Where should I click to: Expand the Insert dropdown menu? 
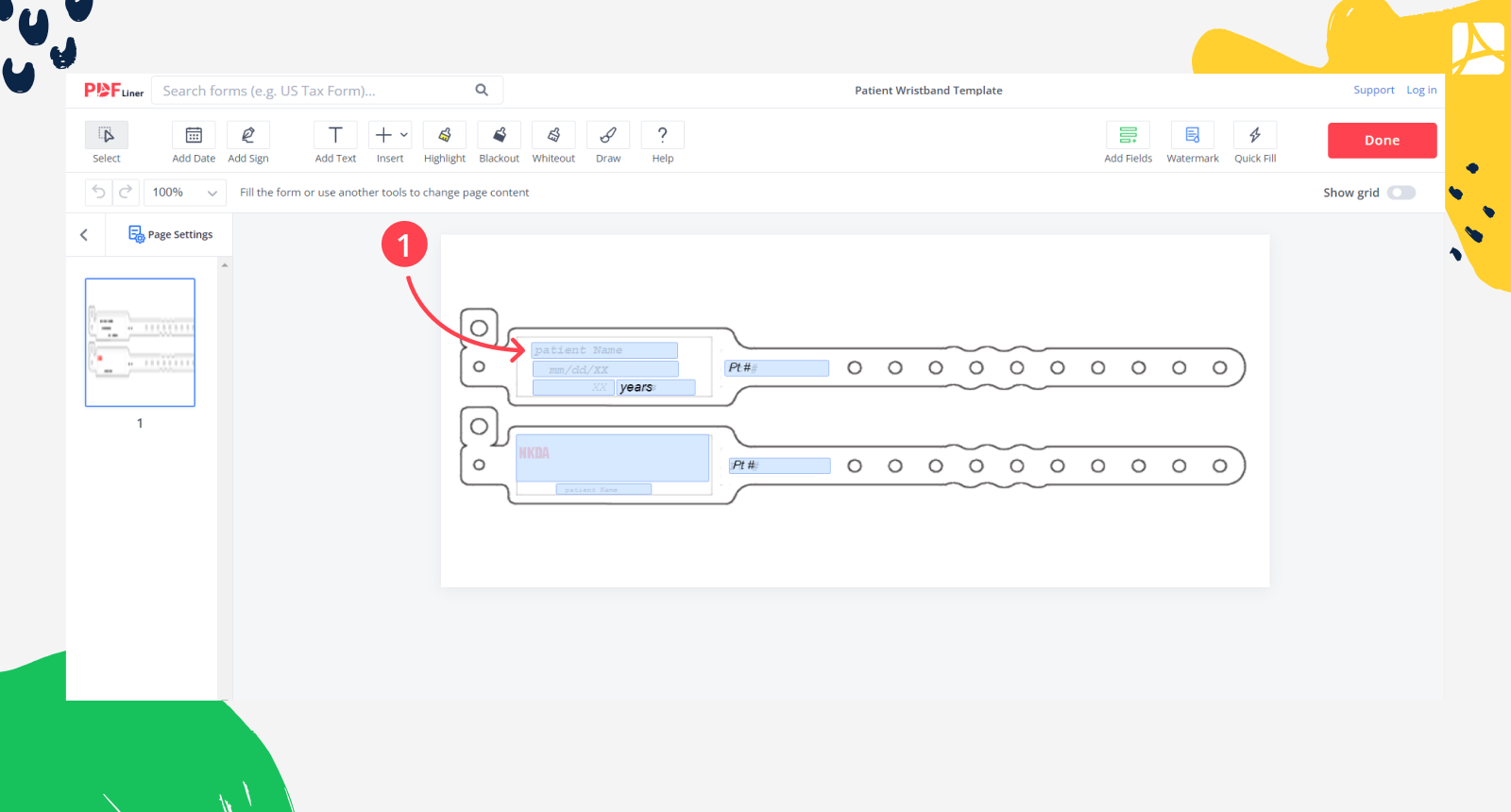[390, 136]
